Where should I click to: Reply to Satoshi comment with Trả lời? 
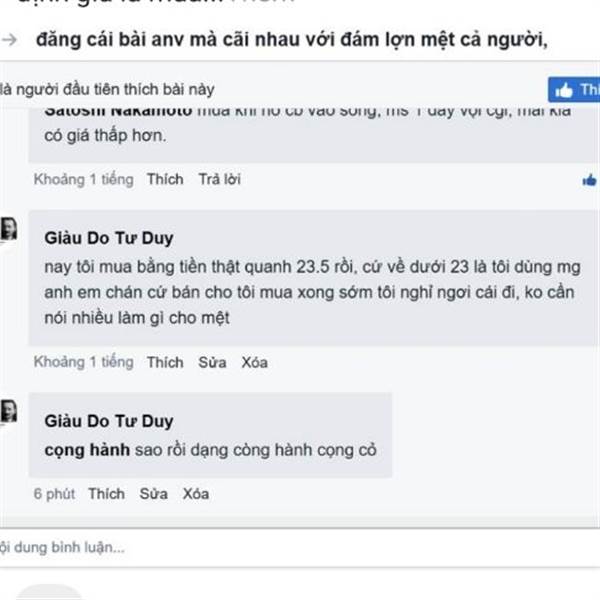pos(219,179)
